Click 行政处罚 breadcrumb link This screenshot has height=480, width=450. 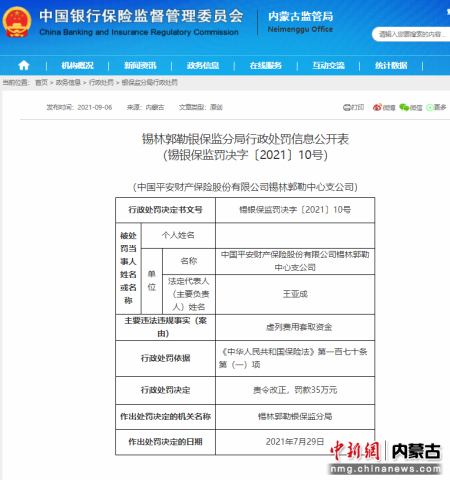(x=101, y=82)
